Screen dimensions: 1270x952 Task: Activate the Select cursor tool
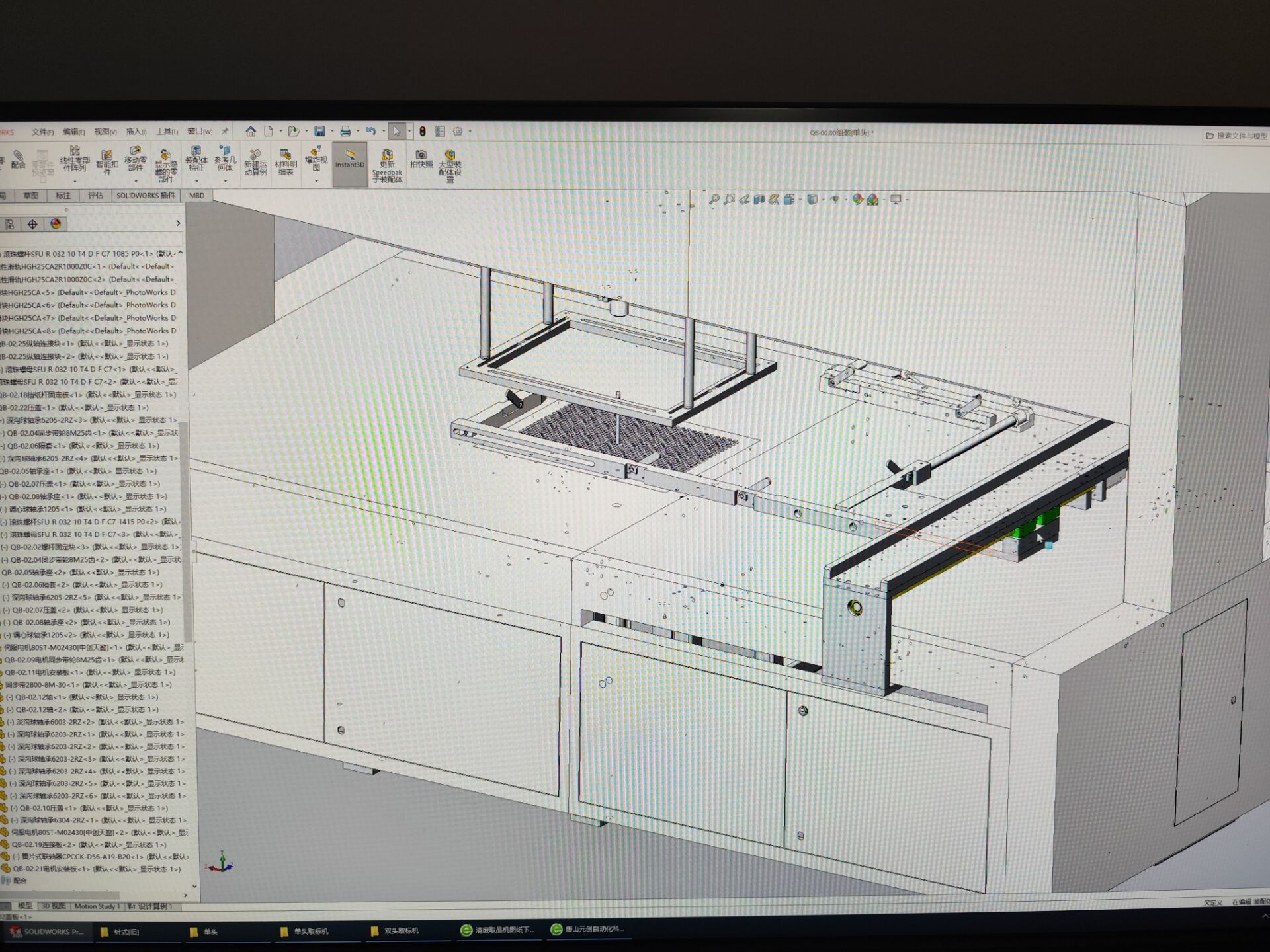pos(396,131)
